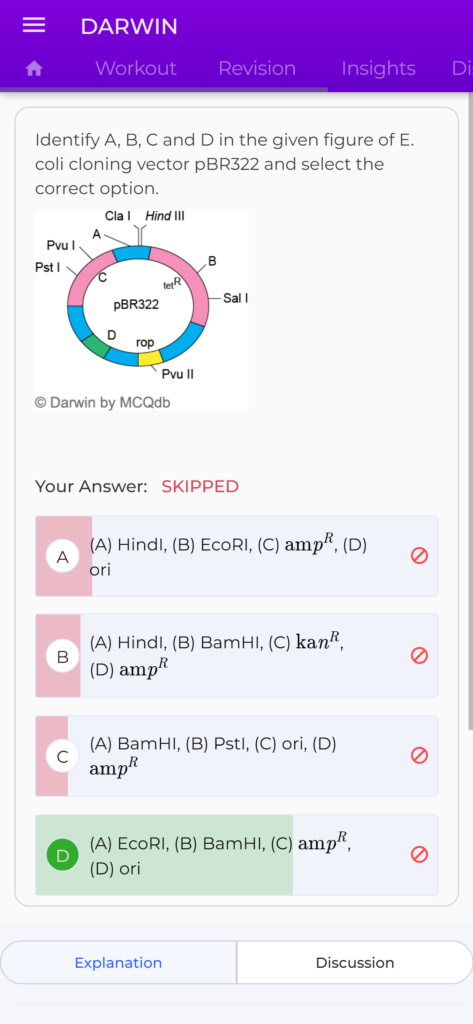Select the green answer circle D
This screenshot has height=1024, width=473.
pyautogui.click(x=63, y=856)
